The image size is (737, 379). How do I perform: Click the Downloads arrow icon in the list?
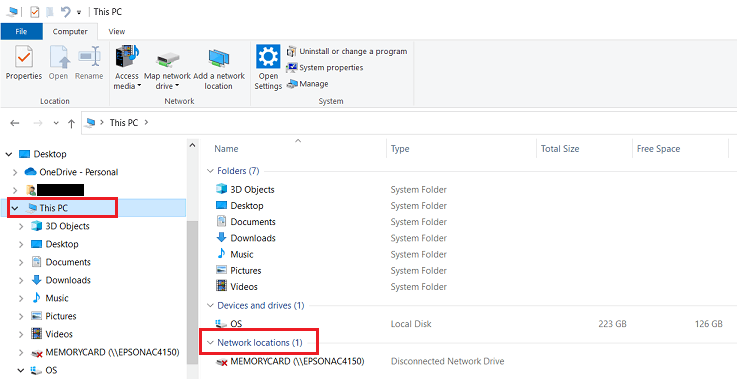[221, 237]
